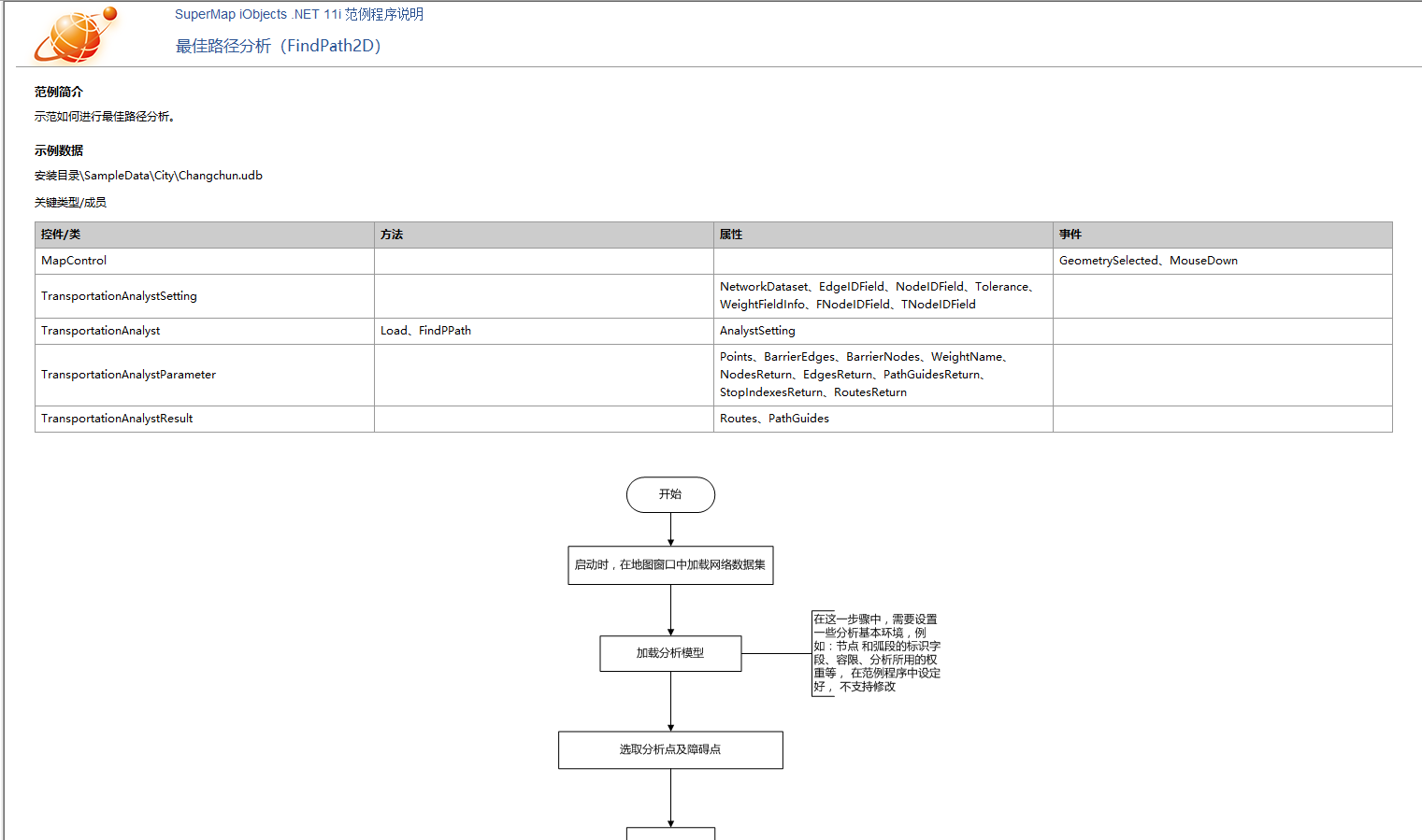Click the SuperMap orange globe logo

tap(76, 35)
